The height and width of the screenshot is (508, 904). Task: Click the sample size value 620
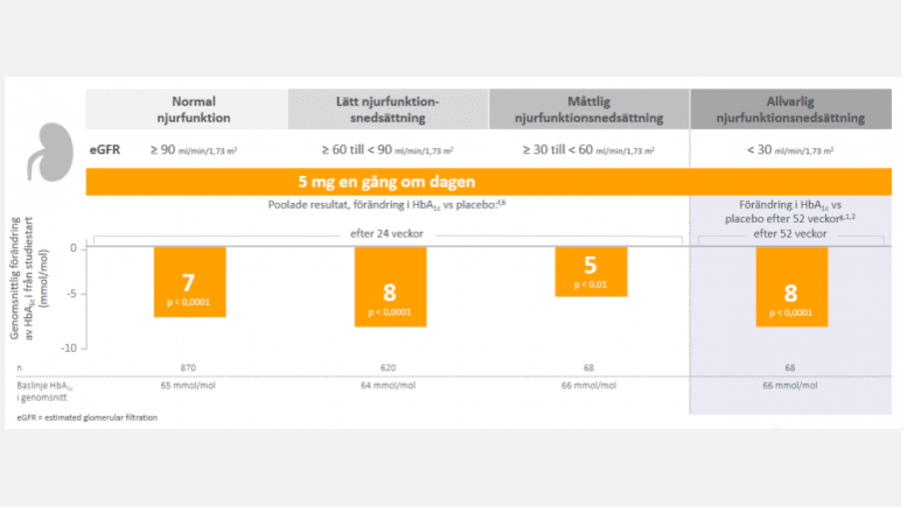[x=391, y=367]
